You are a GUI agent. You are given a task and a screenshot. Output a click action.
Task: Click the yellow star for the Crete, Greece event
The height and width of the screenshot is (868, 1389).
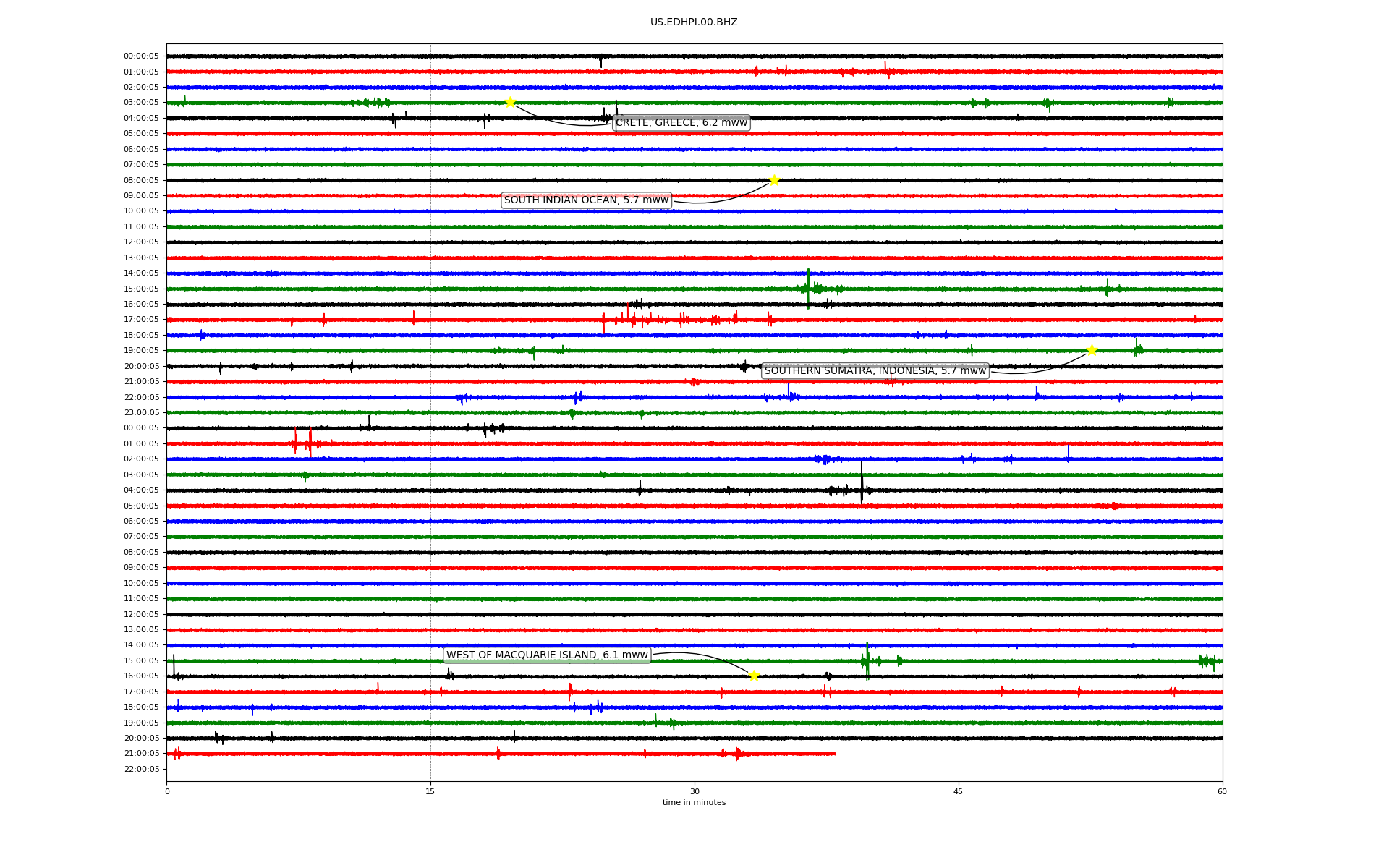(x=510, y=102)
